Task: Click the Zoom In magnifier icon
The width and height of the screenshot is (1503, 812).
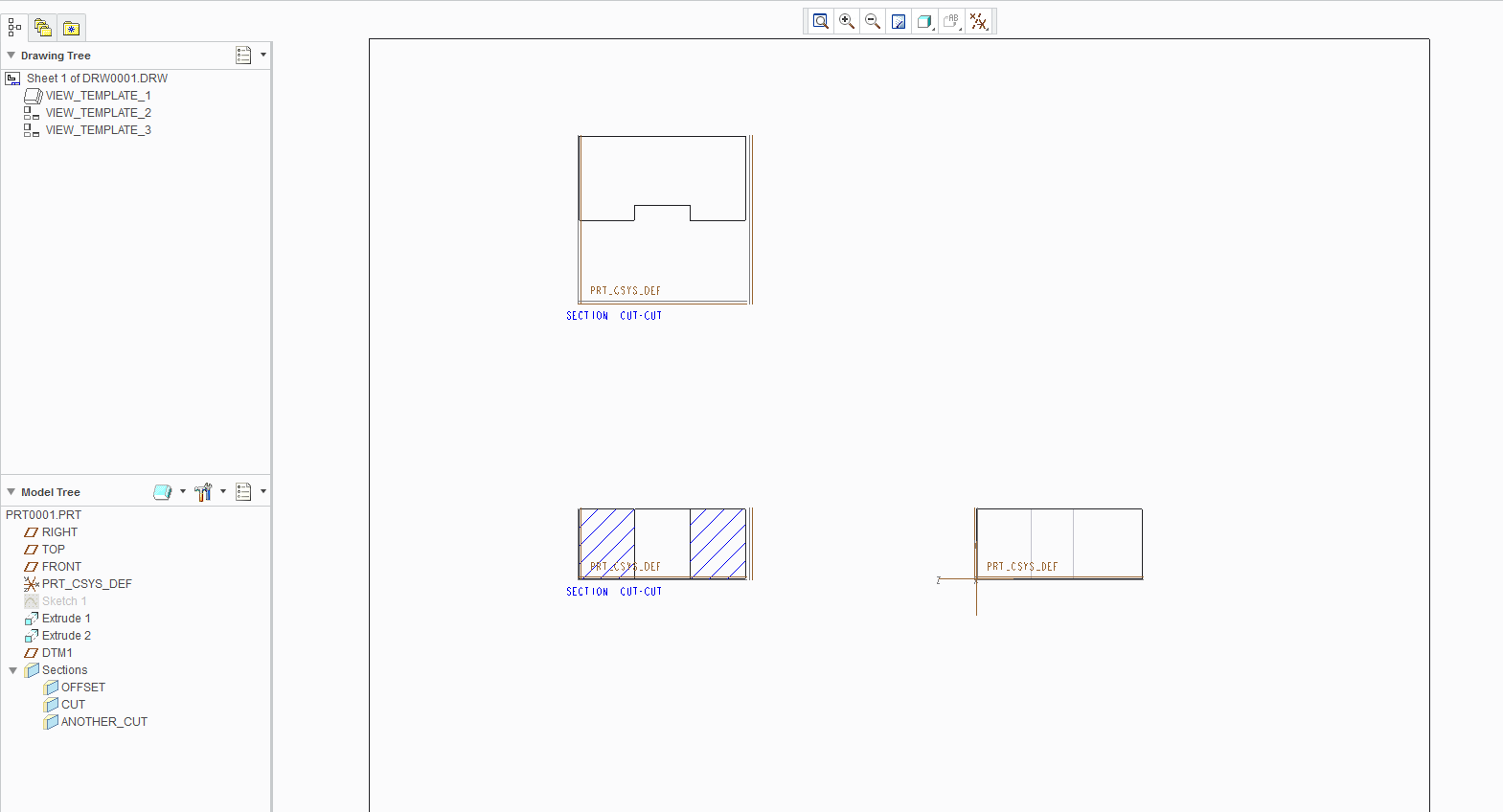Action: 847,21
